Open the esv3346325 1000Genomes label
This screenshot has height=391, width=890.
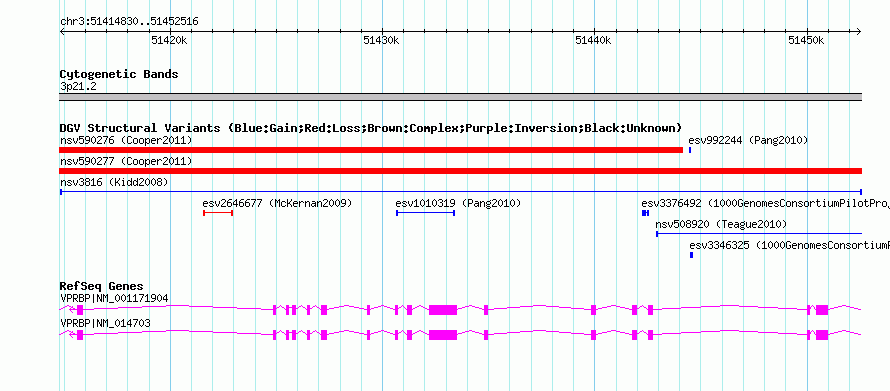click(790, 246)
